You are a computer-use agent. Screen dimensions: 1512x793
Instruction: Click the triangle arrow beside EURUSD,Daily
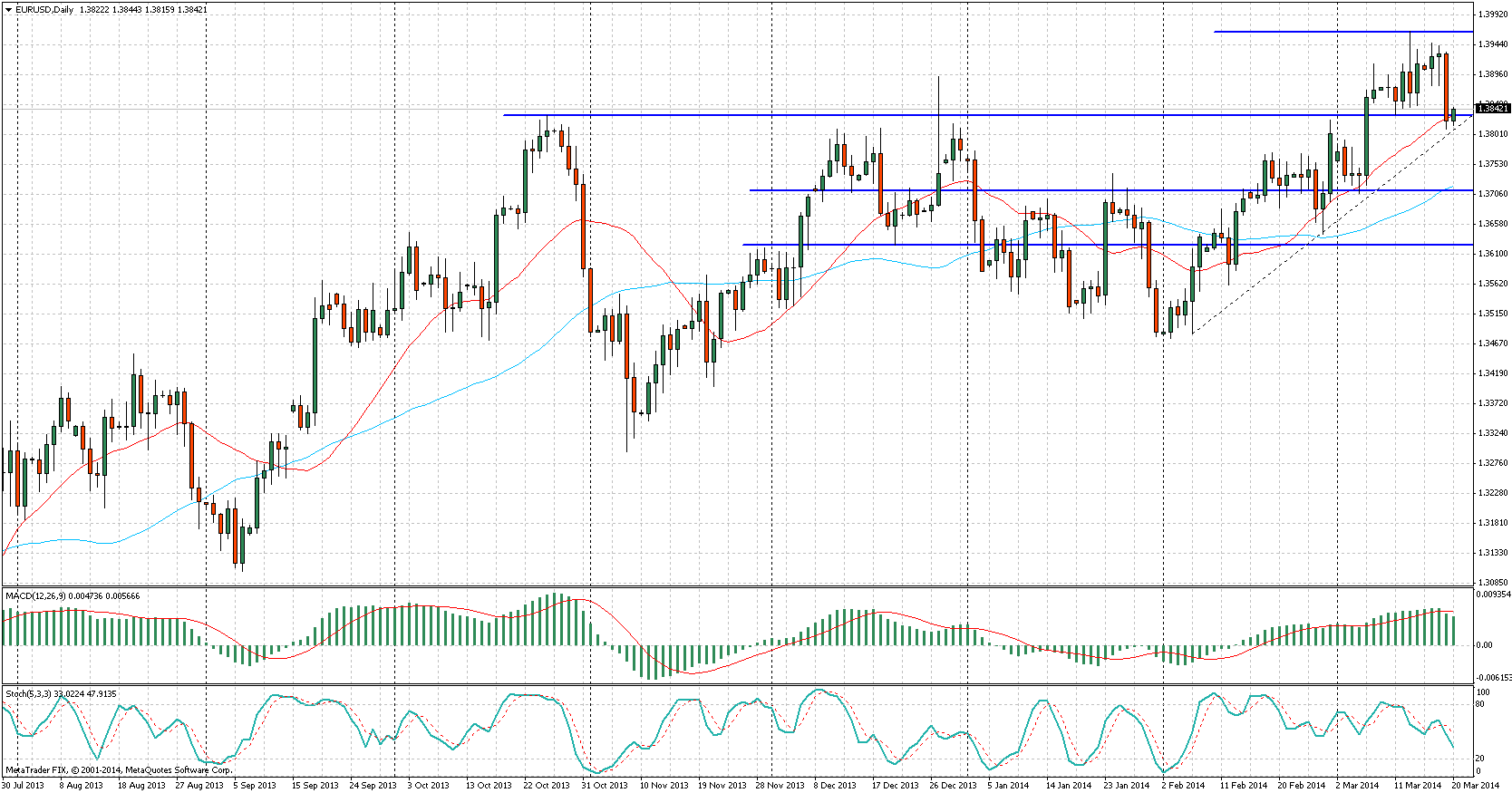click(7, 10)
